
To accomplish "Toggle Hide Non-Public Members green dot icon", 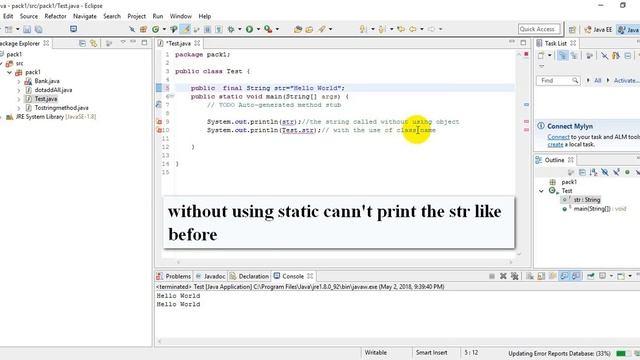I will coord(627,172).
